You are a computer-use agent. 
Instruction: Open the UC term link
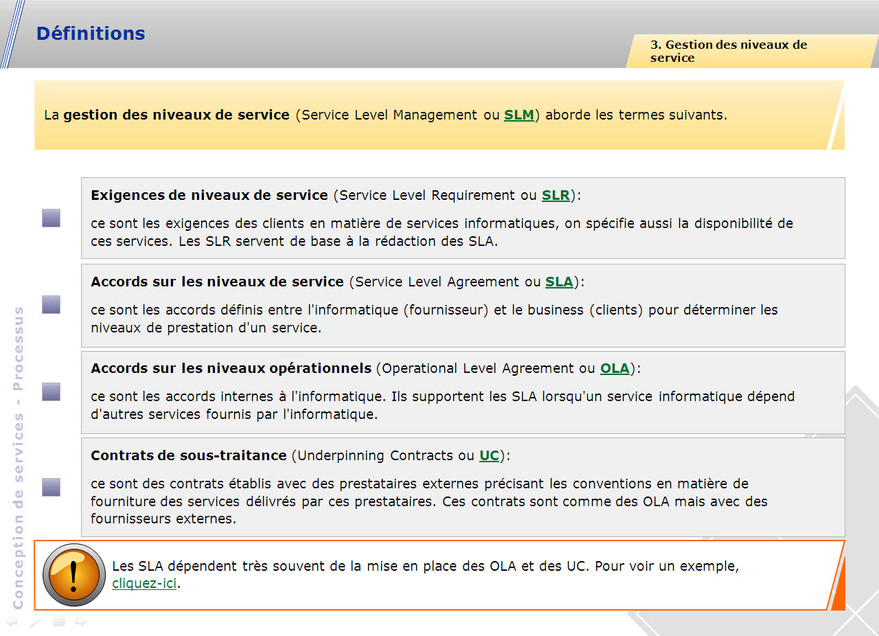pyautogui.click(x=489, y=456)
